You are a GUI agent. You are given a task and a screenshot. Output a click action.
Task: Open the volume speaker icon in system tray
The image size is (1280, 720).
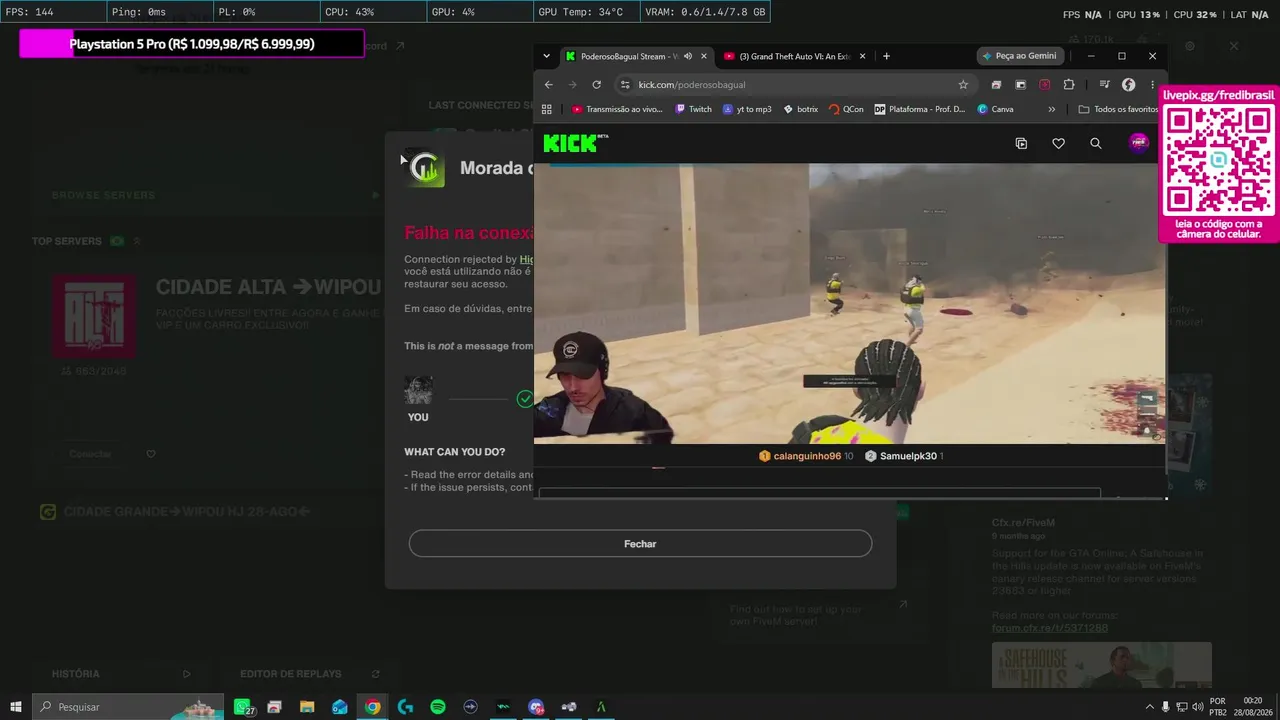(x=1199, y=707)
